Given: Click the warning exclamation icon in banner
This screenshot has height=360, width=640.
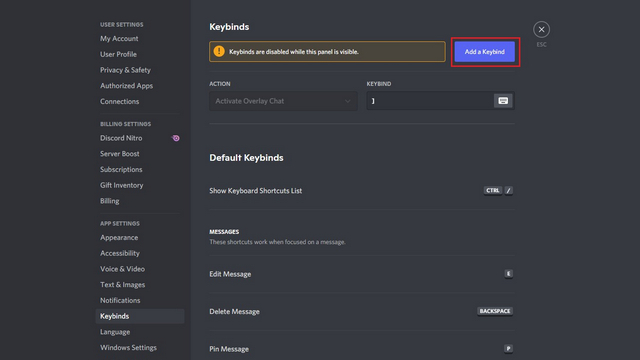Looking at the screenshot, I should (219, 51).
